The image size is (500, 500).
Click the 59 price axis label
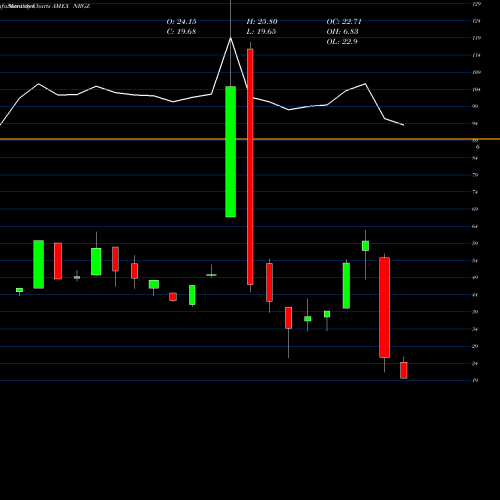[475, 243]
